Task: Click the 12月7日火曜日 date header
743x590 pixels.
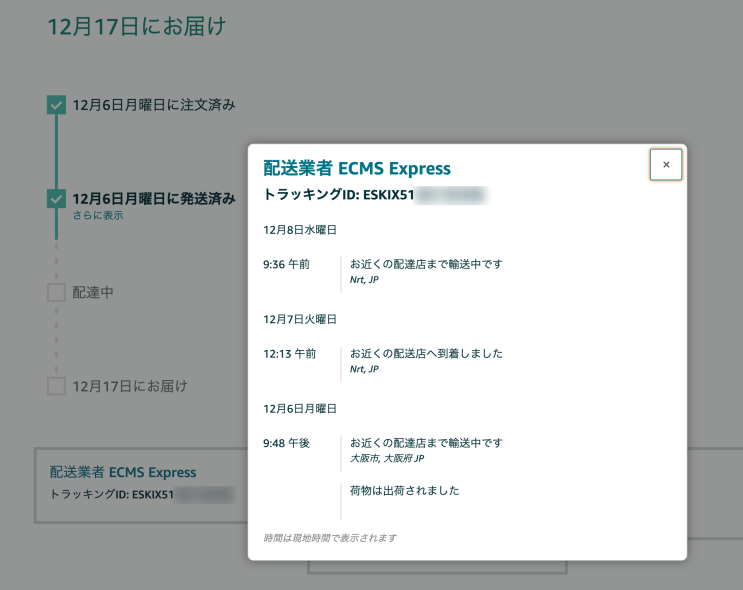Action: [300, 319]
